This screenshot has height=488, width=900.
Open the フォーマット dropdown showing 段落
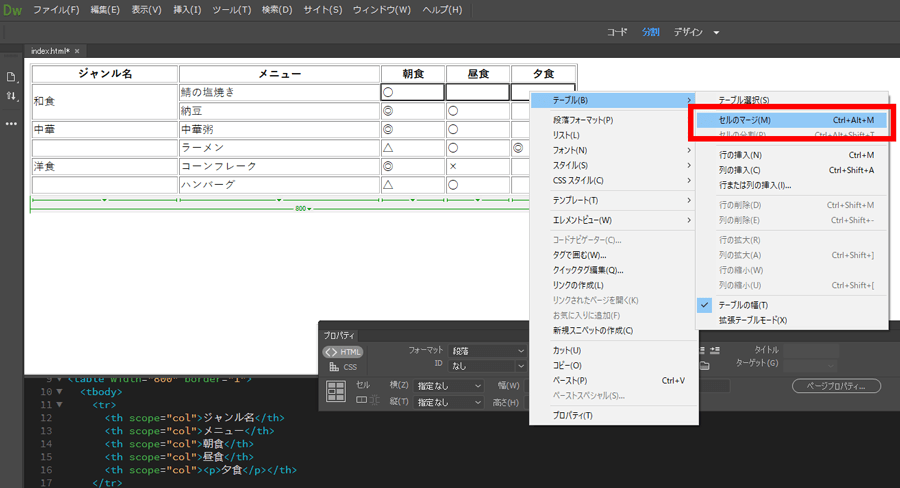pos(487,351)
